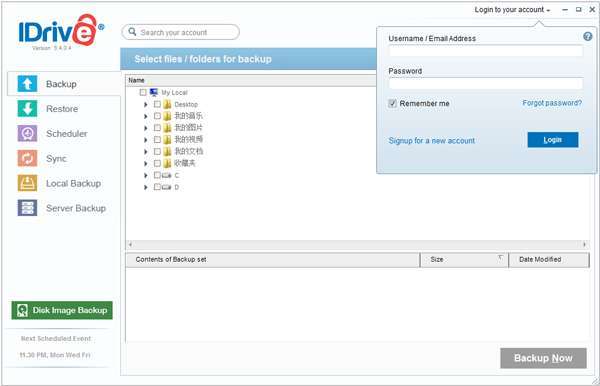Click the 收藏夹 folder icon

167,163
